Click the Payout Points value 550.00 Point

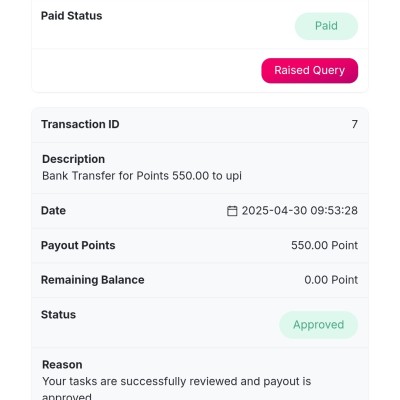324,245
